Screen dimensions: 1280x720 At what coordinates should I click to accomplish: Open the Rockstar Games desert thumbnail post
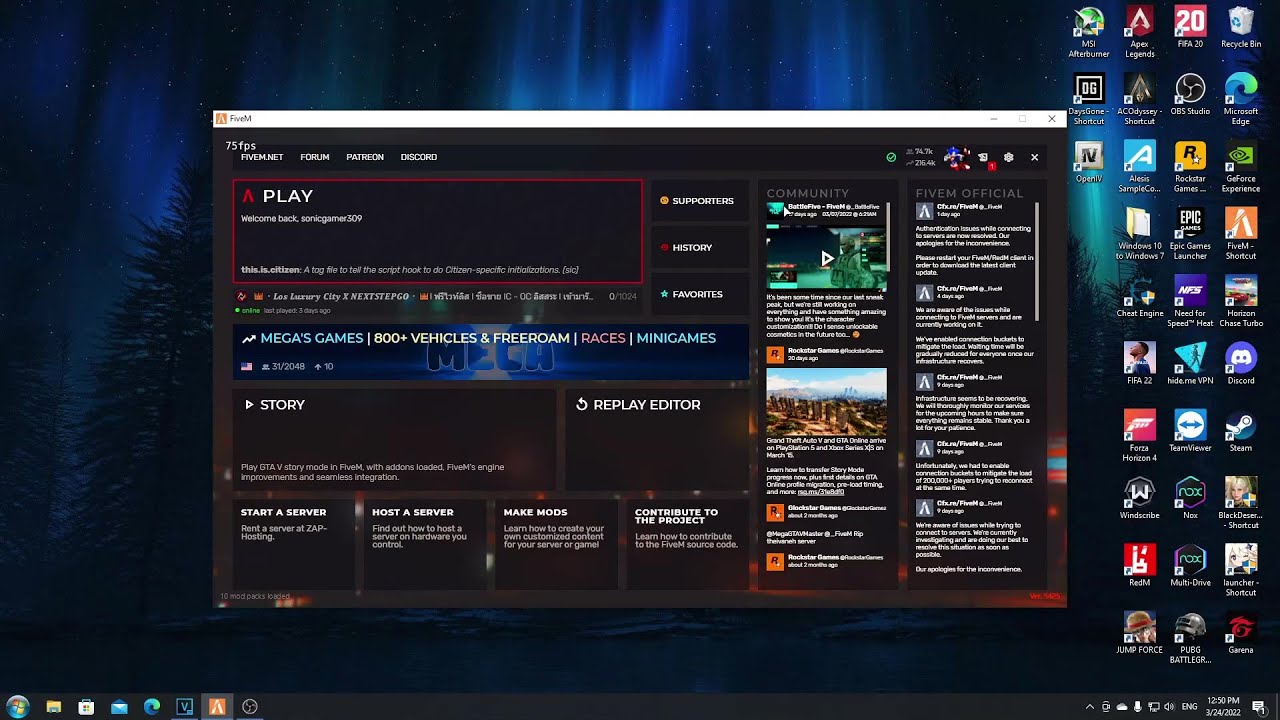tap(826, 402)
